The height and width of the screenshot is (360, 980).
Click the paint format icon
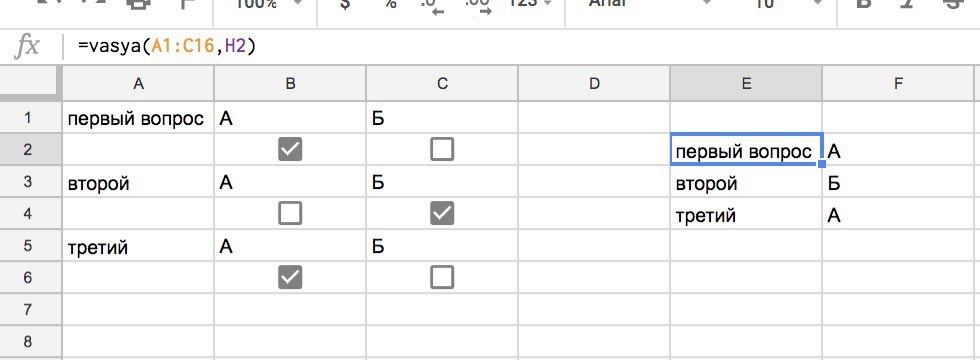pyautogui.click(x=186, y=4)
